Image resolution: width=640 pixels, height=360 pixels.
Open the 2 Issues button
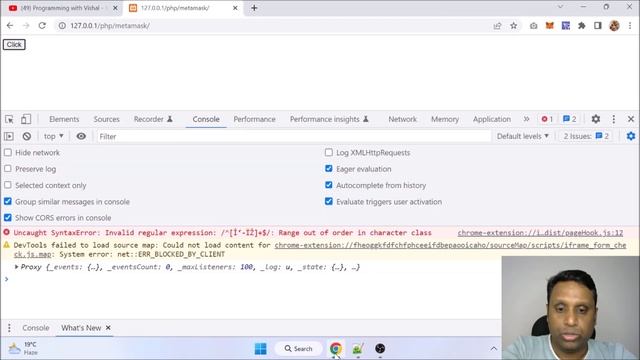pyautogui.click(x=586, y=136)
